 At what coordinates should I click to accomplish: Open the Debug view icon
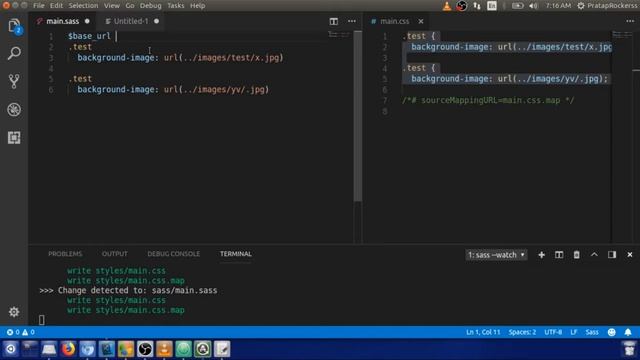14,109
